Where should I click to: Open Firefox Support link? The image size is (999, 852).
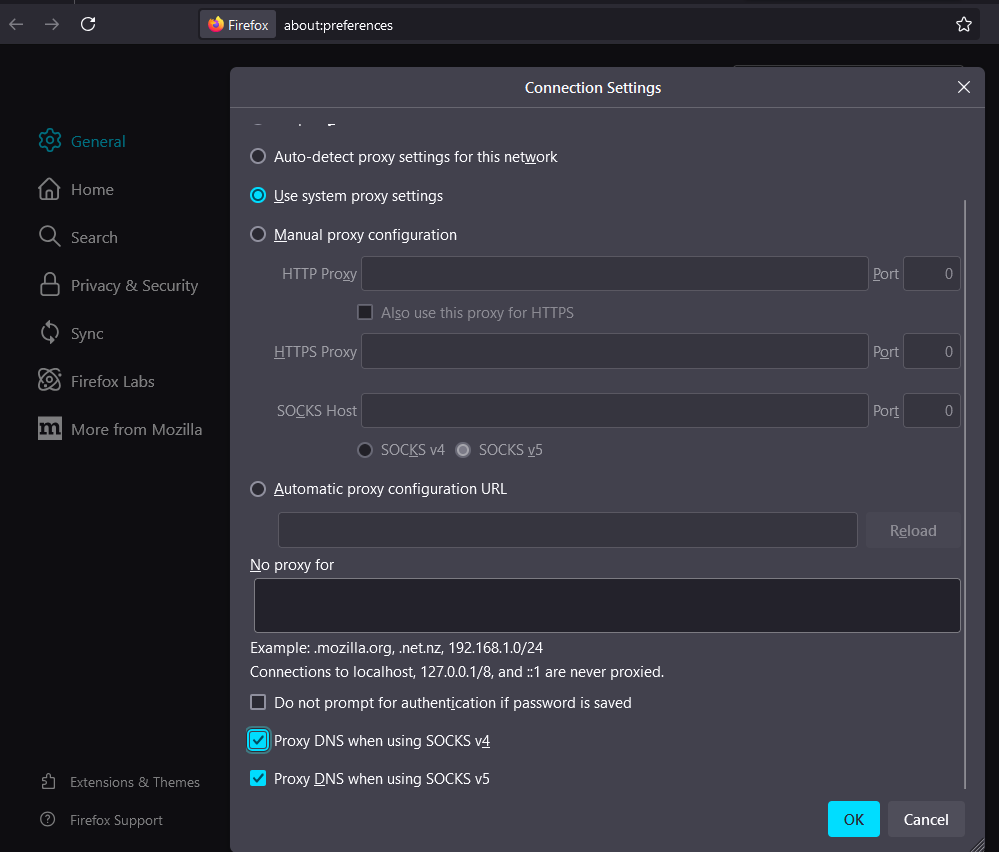(x=116, y=820)
